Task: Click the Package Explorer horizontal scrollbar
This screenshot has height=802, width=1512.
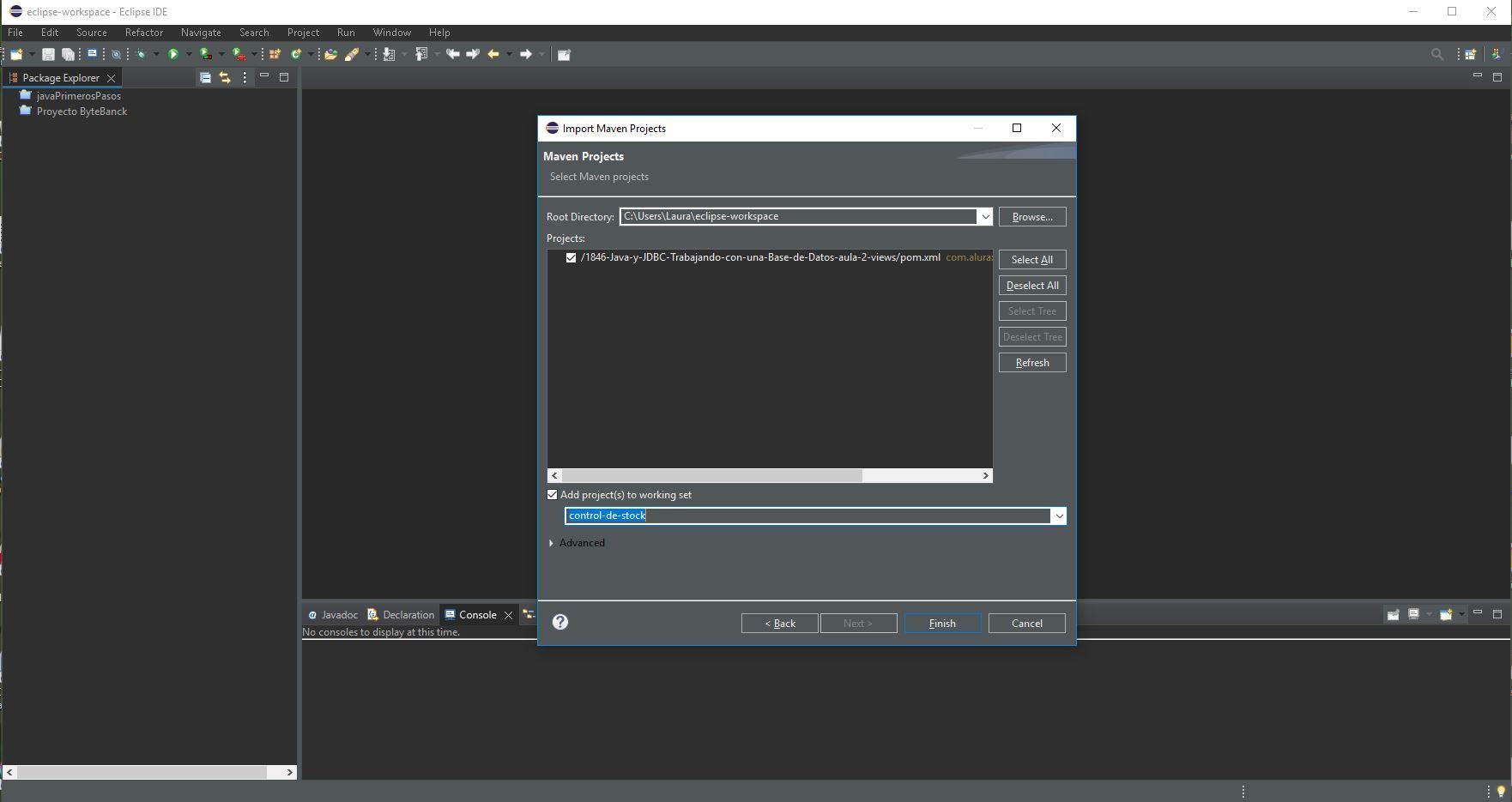Action: 142,772
